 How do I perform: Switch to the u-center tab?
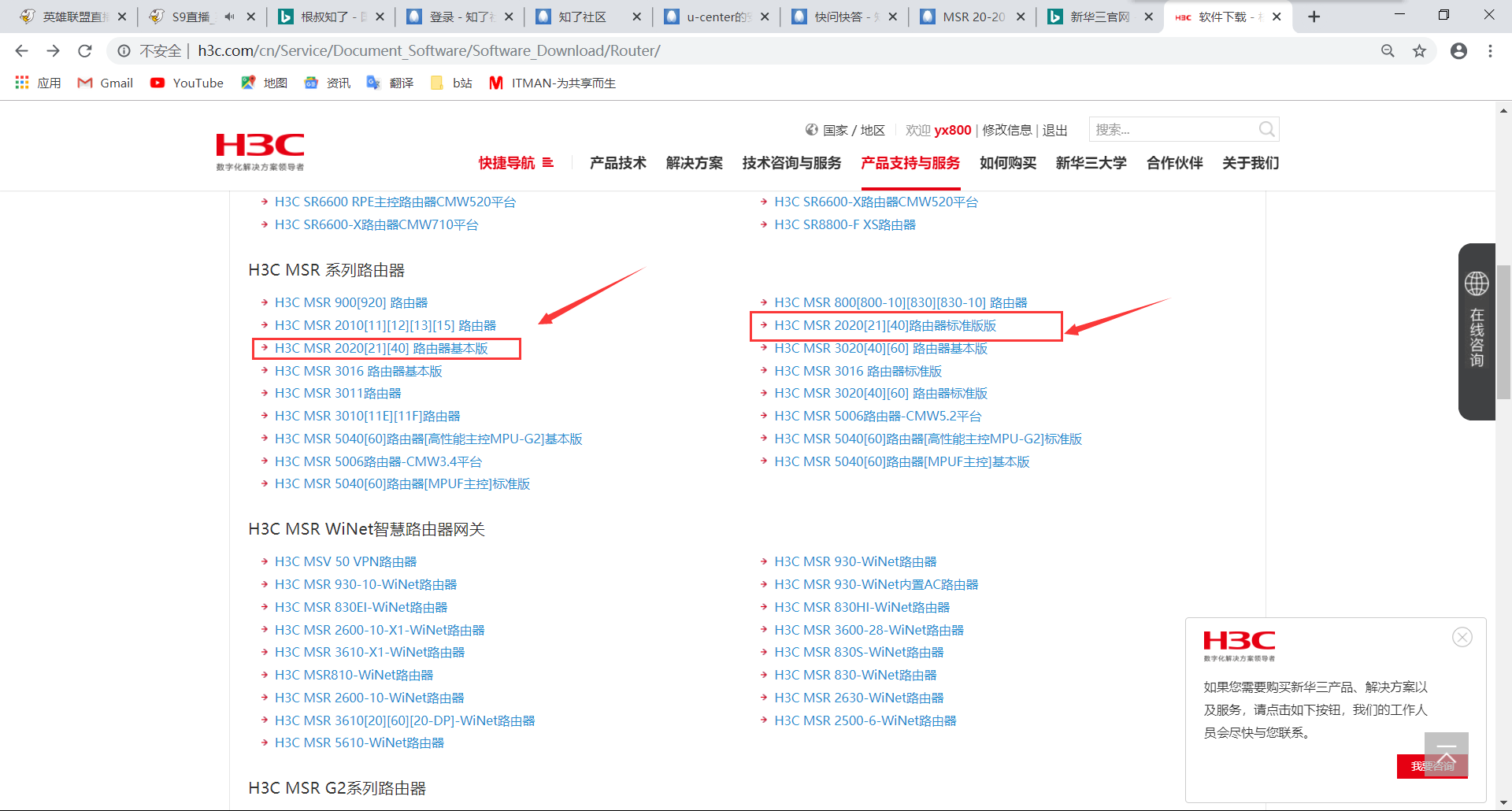point(715,17)
